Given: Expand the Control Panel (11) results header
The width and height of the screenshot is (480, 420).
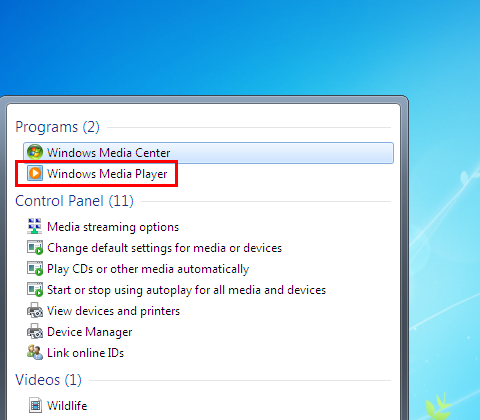Looking at the screenshot, I should click(x=74, y=201).
